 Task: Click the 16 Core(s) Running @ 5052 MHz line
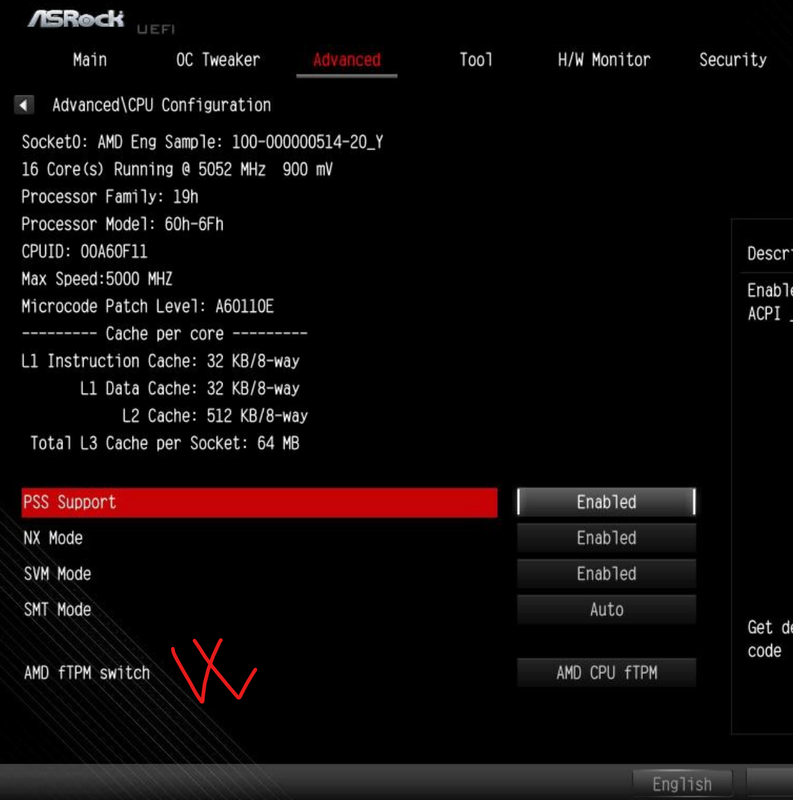[177, 169]
